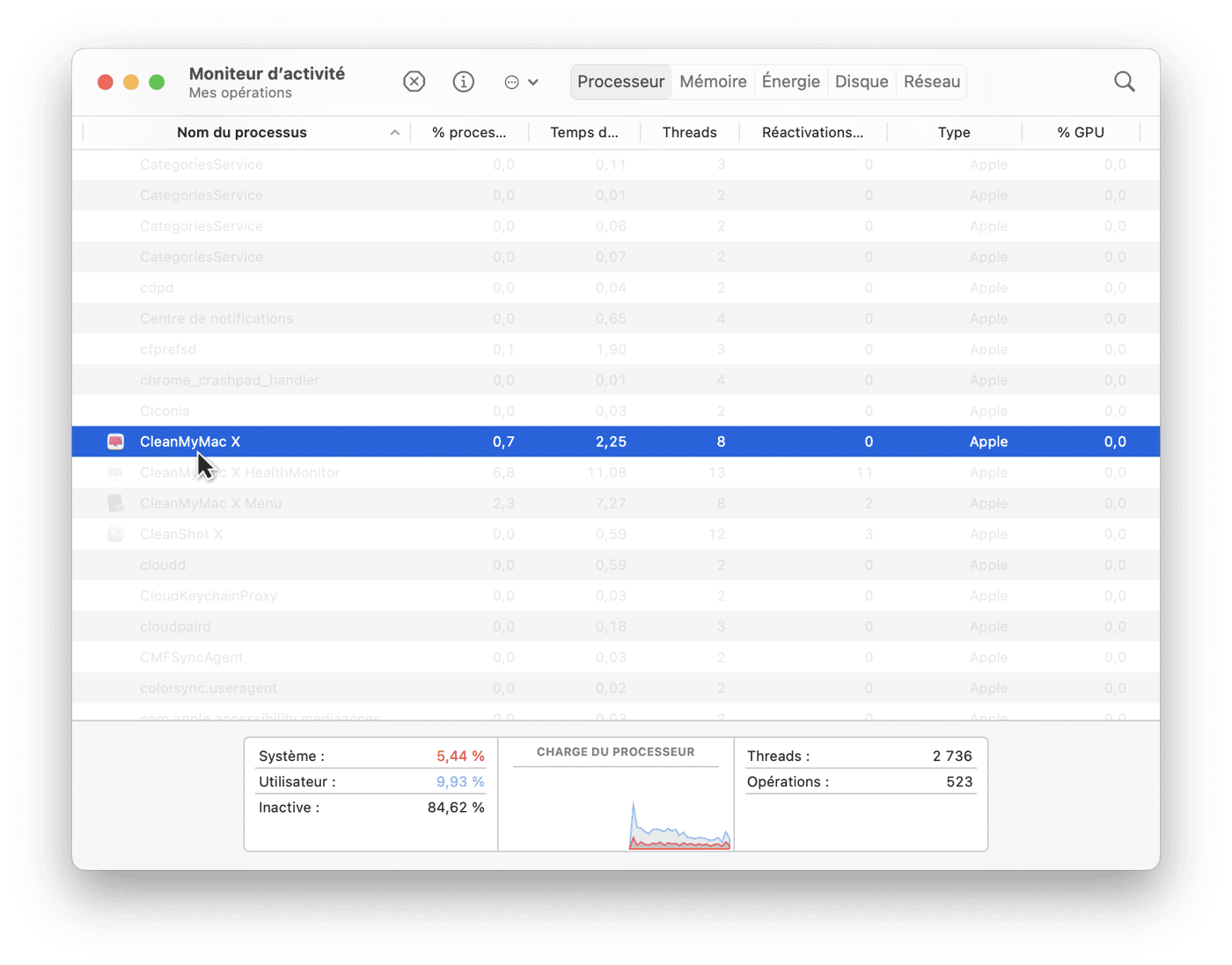Switch to the Mémoire tab
Image resolution: width=1232 pixels, height=965 pixels.
(x=713, y=82)
